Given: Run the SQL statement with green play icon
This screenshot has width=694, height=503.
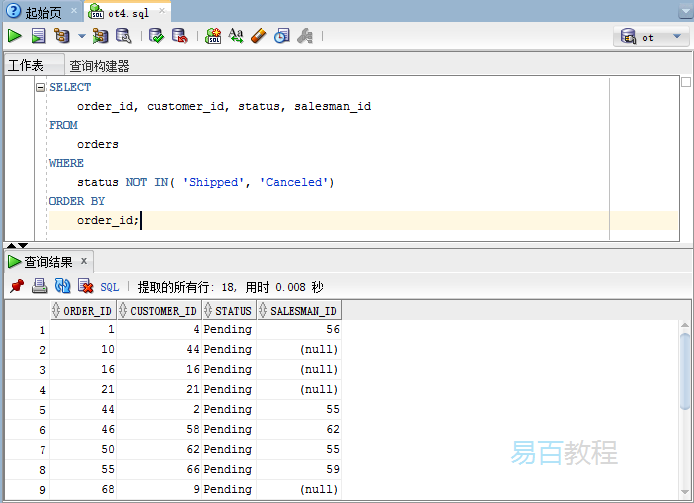Looking at the screenshot, I should 15,36.
